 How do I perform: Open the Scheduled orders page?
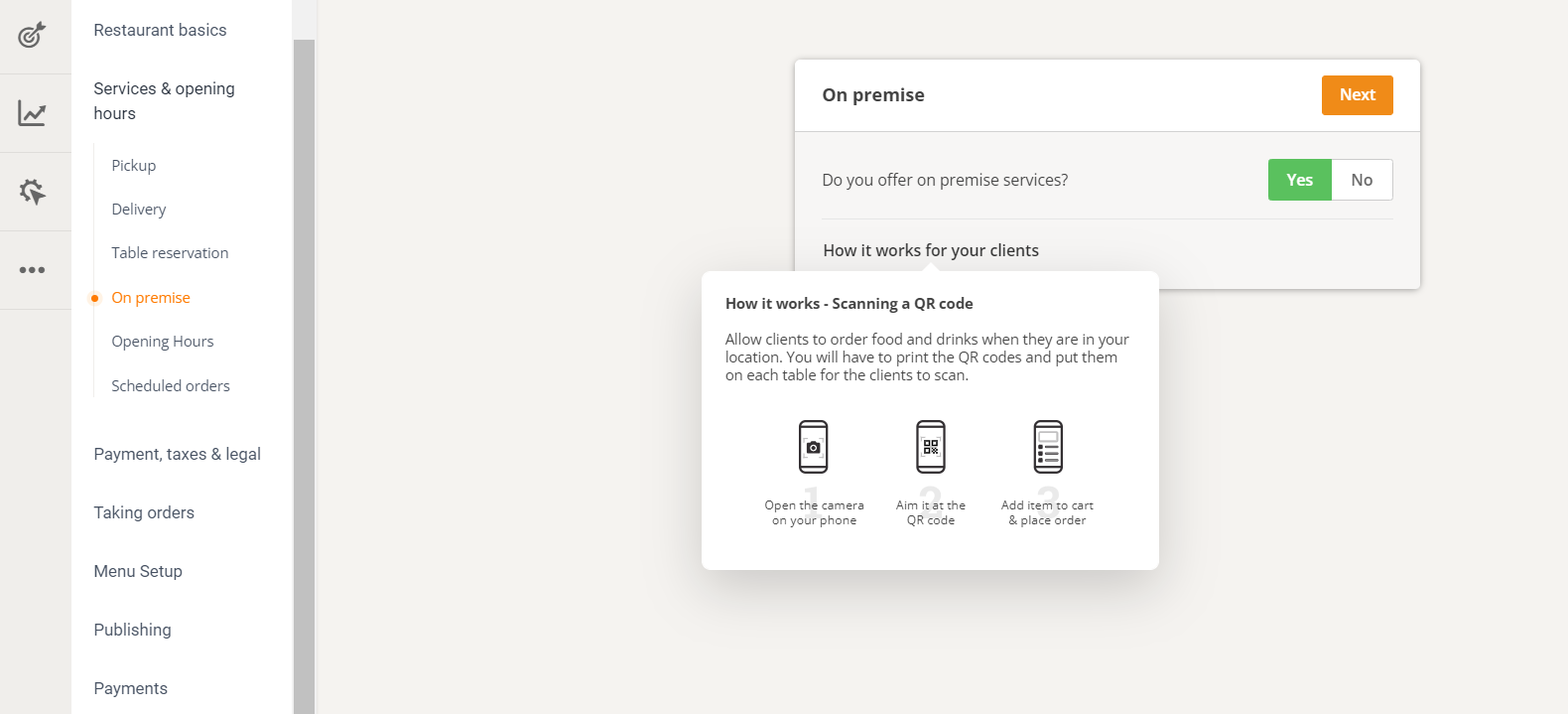[x=171, y=386]
